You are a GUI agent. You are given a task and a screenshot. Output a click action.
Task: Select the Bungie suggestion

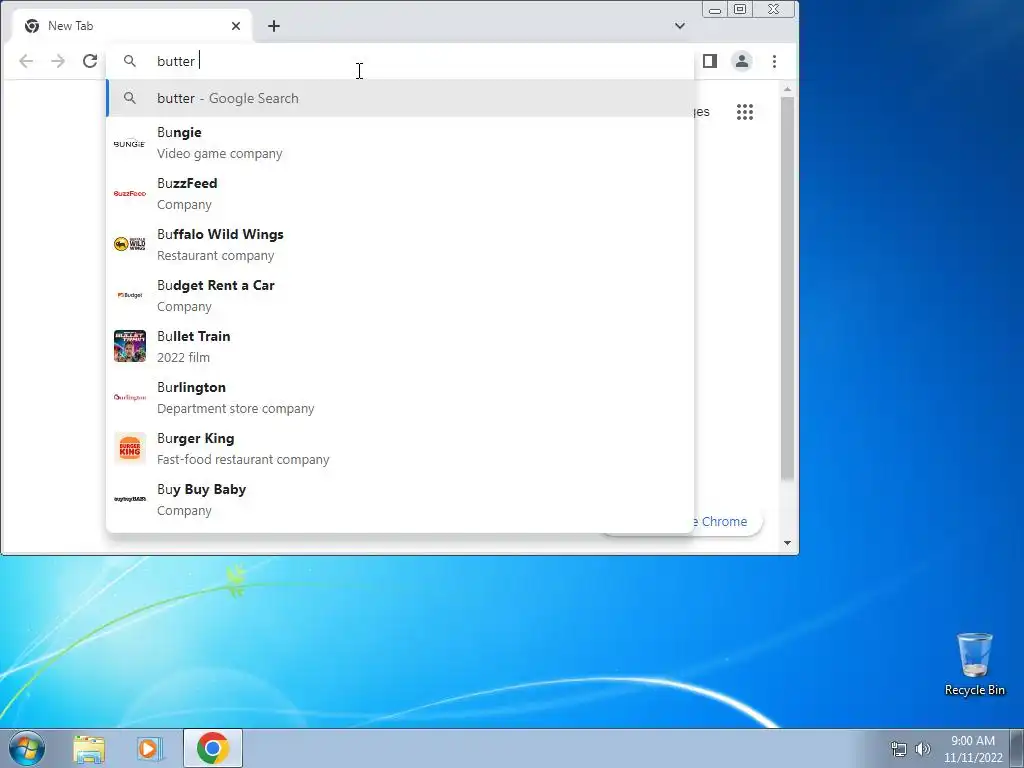[400, 142]
